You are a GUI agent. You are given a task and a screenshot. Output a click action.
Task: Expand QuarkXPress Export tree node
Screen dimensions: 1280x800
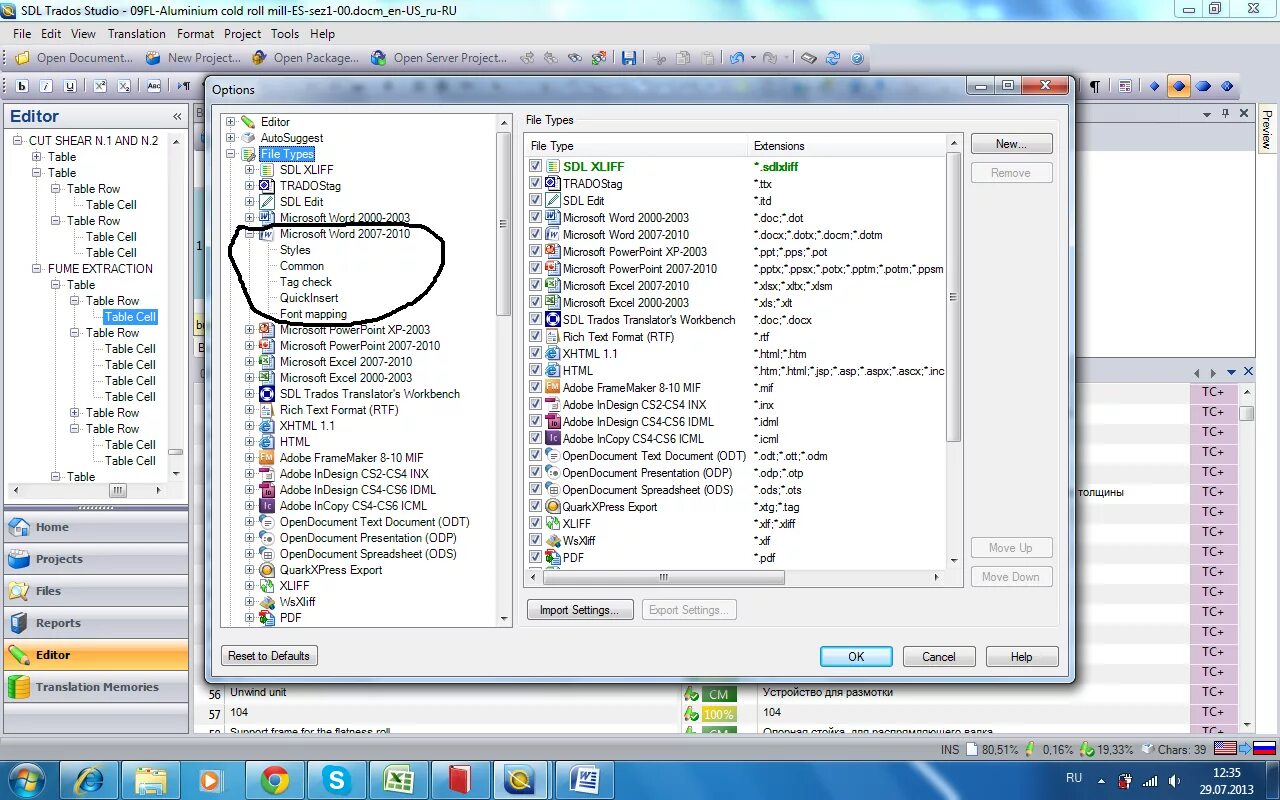[x=250, y=570]
